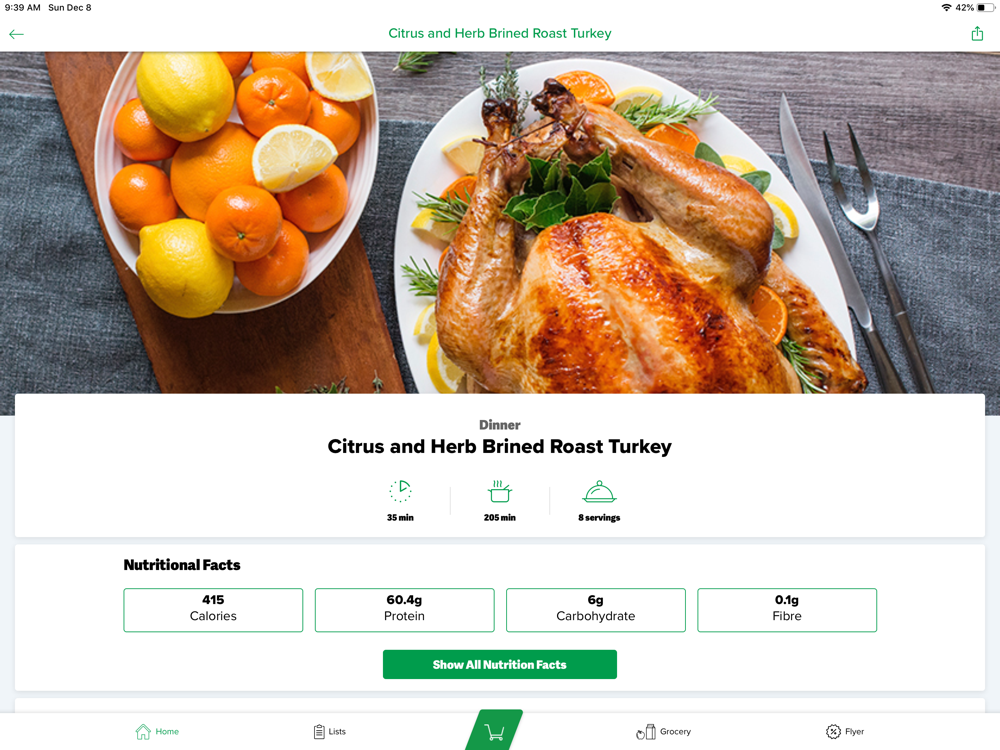Tap the cooking pot time icon
1000x750 pixels.
tap(499, 491)
